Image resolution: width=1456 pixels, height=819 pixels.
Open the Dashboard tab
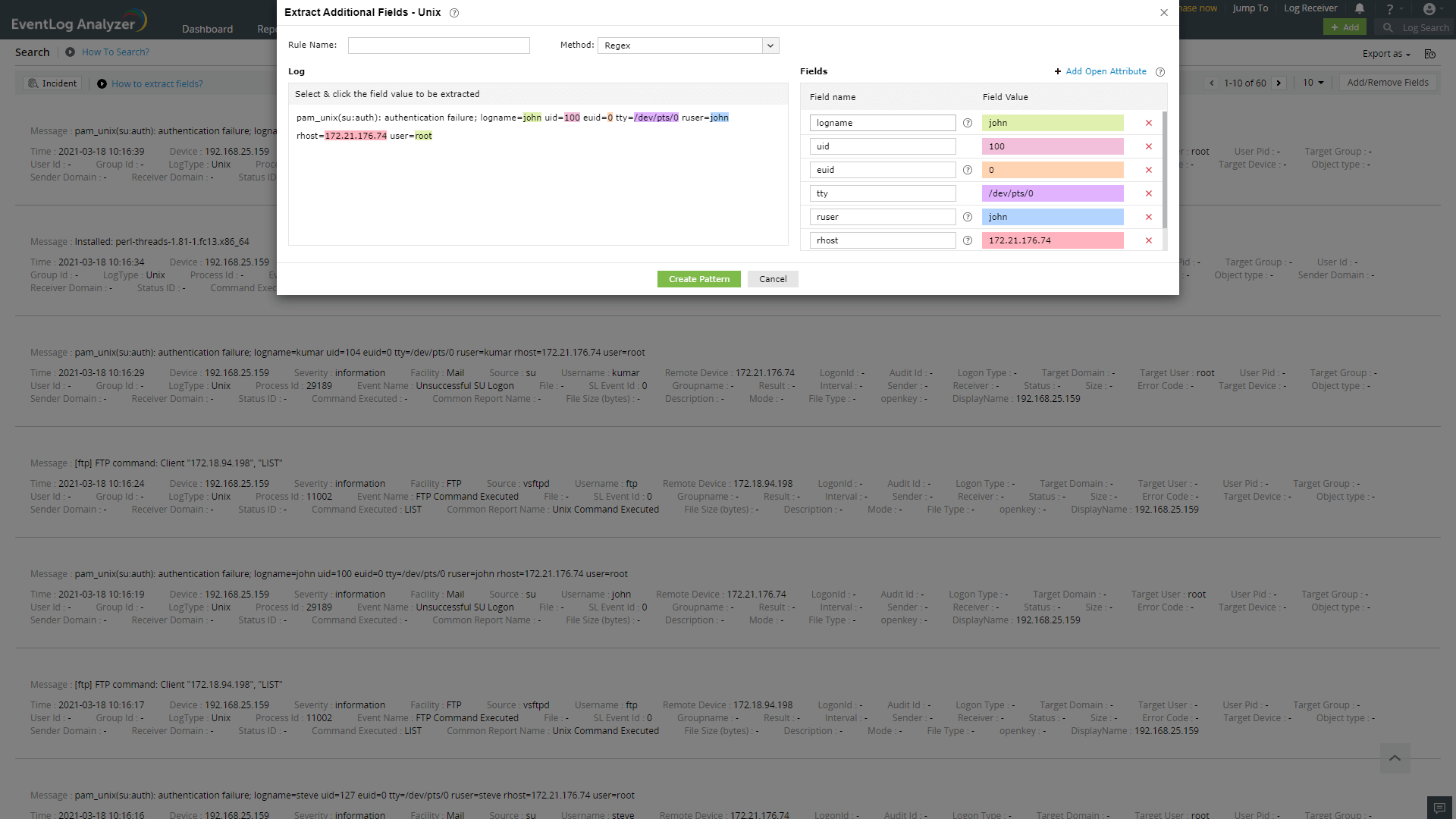coord(207,29)
